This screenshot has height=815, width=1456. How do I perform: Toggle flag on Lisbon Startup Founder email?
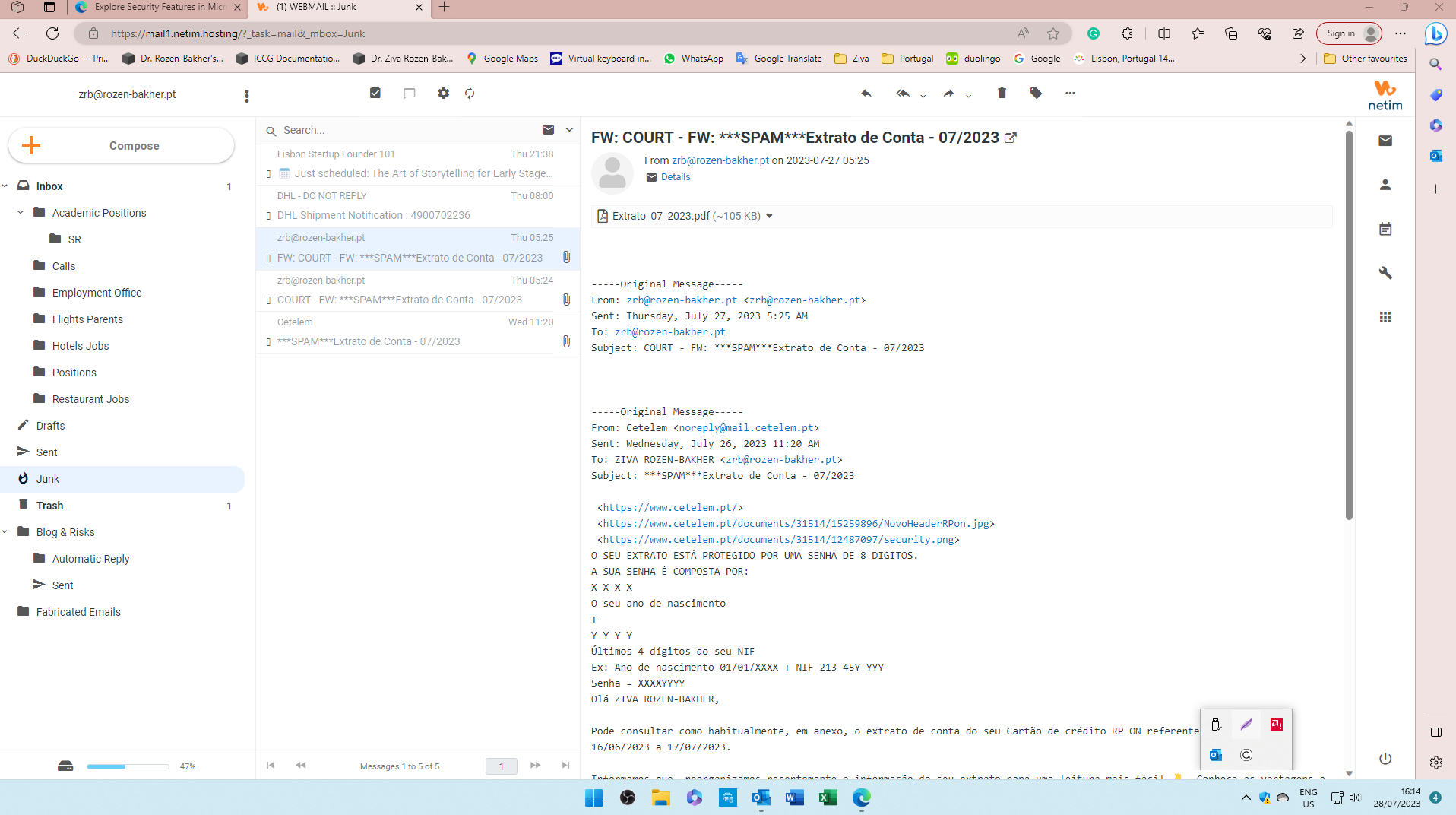coord(268,174)
